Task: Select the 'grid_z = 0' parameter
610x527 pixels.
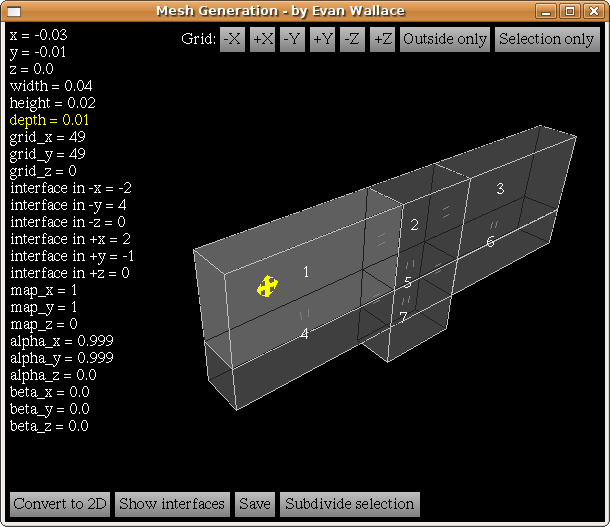Action: (x=43, y=171)
